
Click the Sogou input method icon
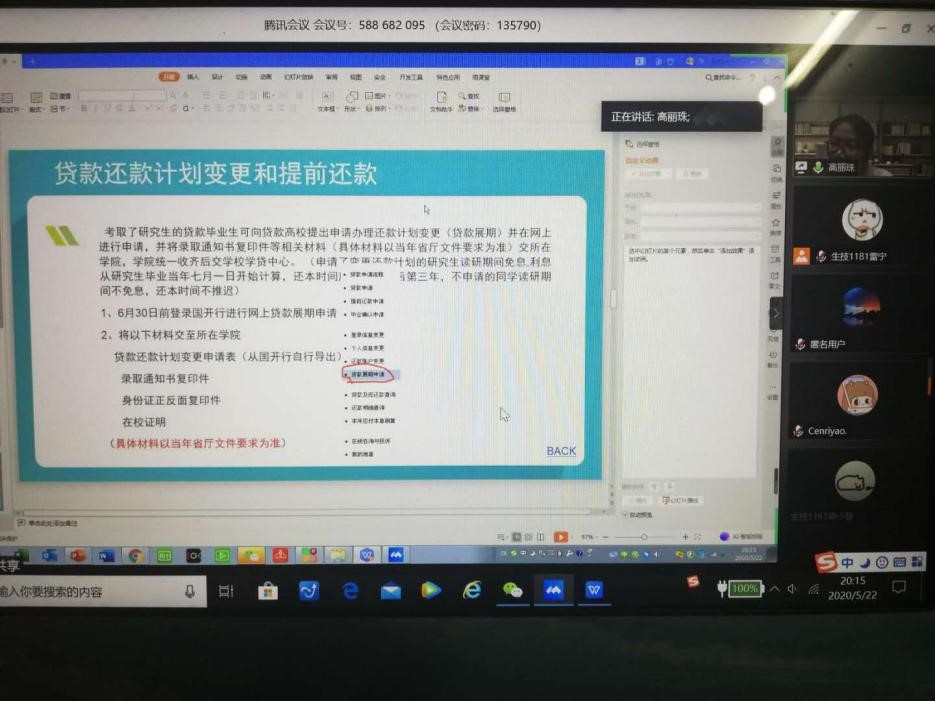(x=825, y=563)
